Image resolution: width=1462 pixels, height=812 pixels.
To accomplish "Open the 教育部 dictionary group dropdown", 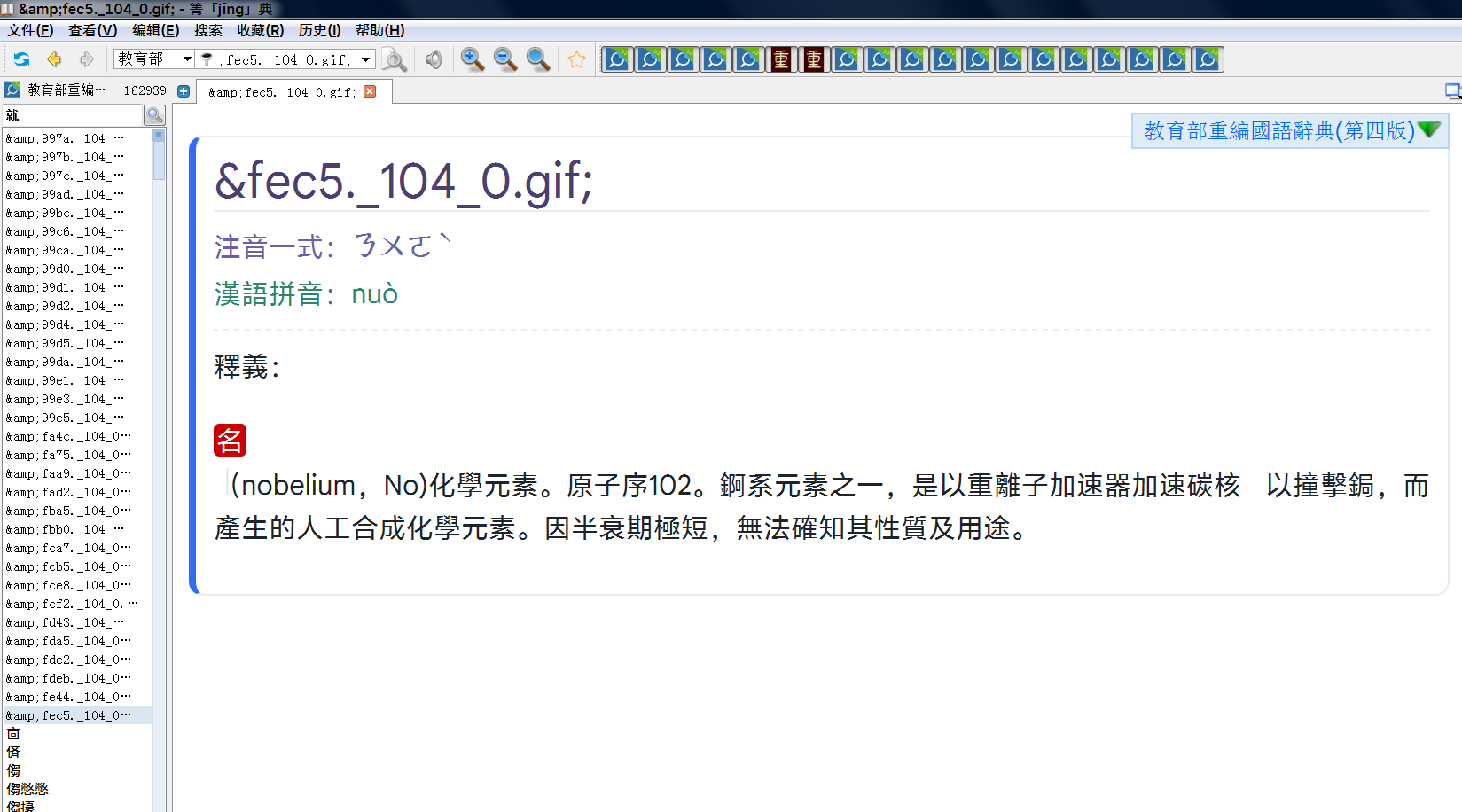I will [x=187, y=59].
